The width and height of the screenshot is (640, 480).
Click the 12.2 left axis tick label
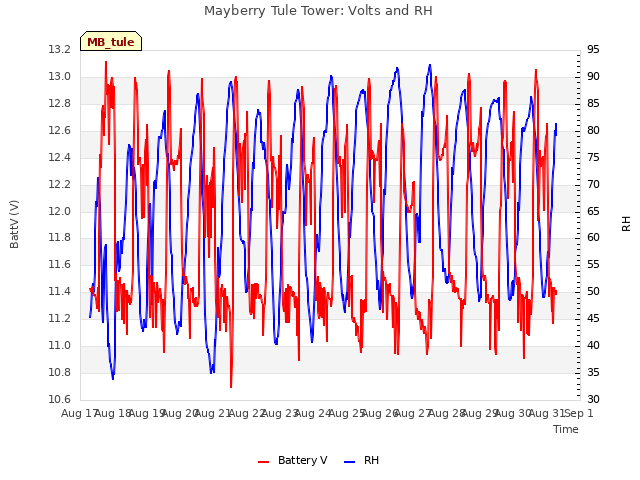tap(60, 184)
